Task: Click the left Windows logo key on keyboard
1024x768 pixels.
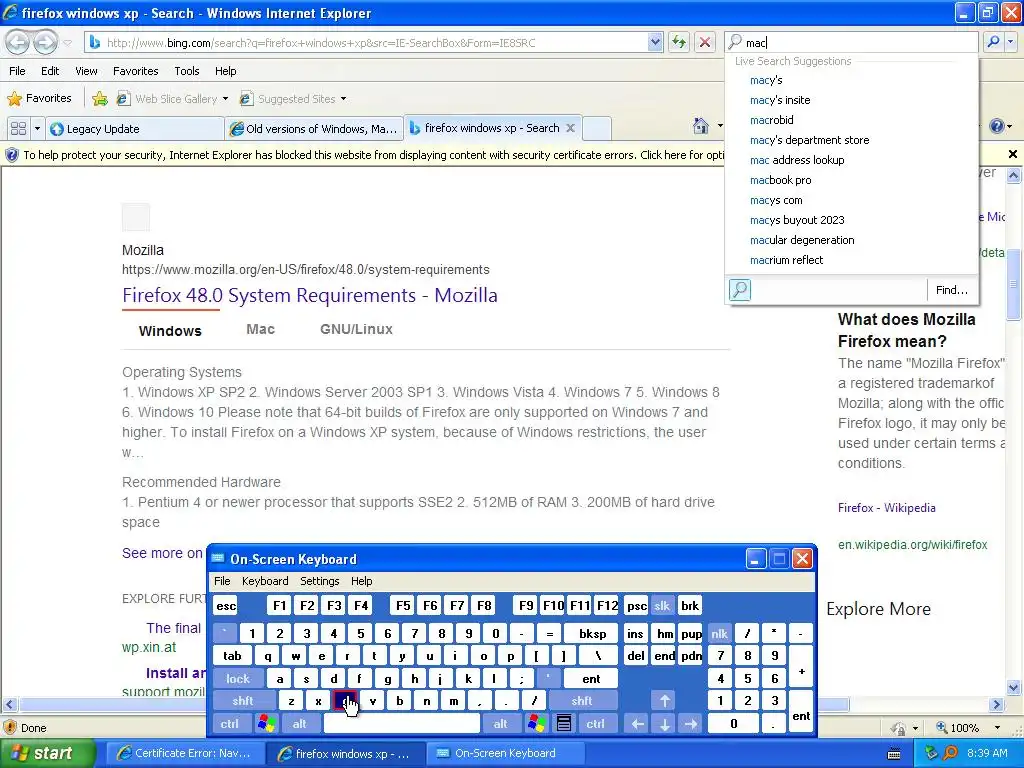Action: 266,724
